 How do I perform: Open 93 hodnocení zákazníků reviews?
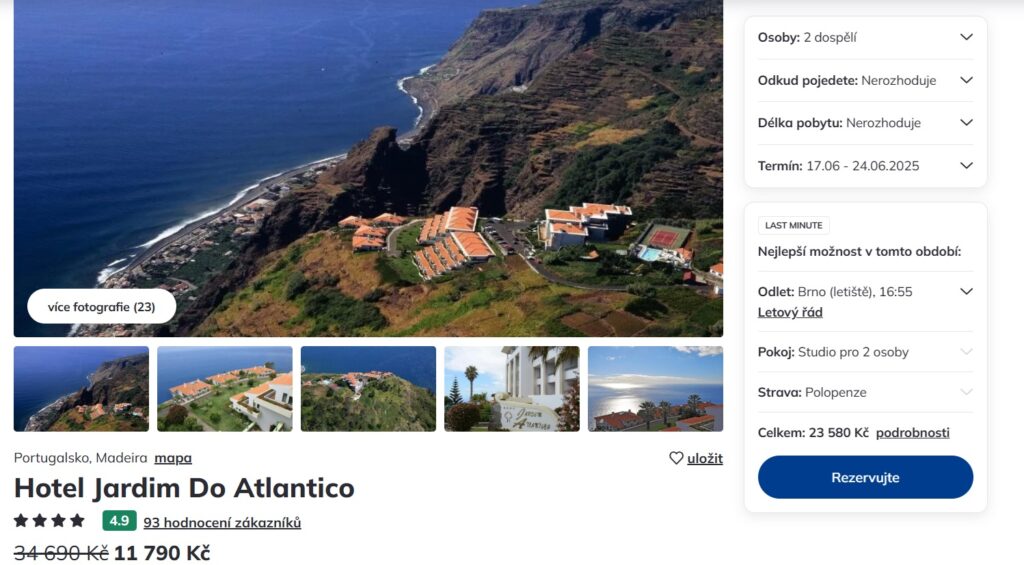[x=222, y=522]
